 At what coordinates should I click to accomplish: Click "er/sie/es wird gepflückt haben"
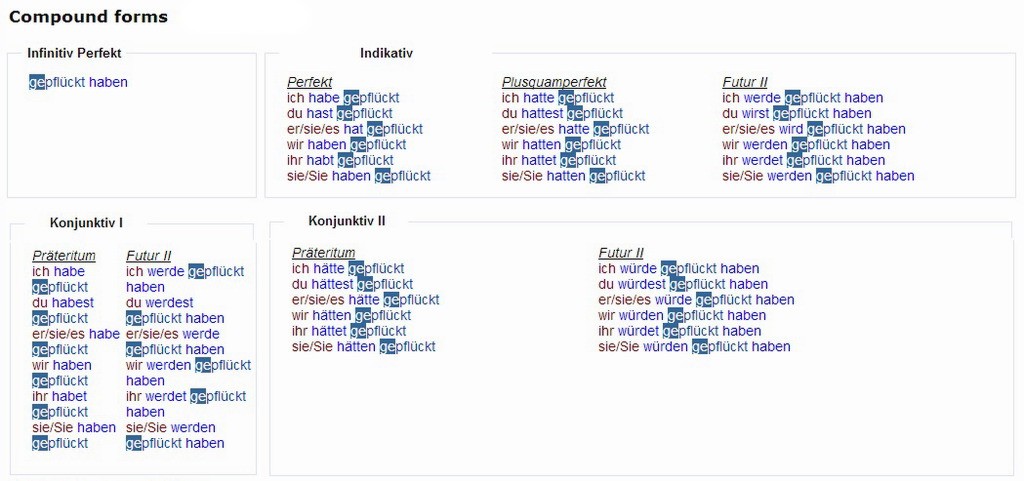(814, 129)
